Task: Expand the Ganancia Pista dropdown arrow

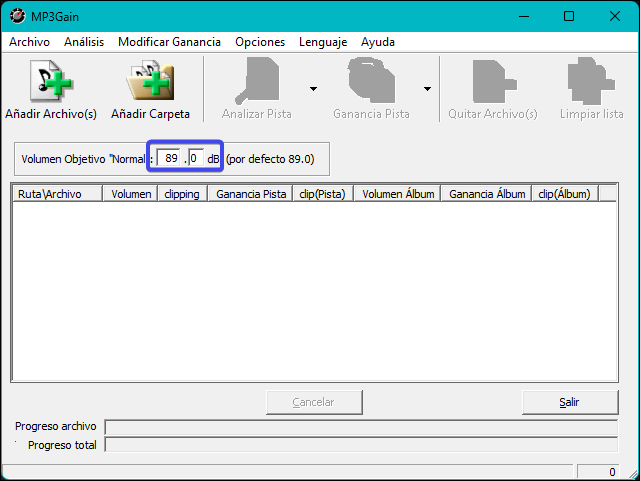Action: 427,89
